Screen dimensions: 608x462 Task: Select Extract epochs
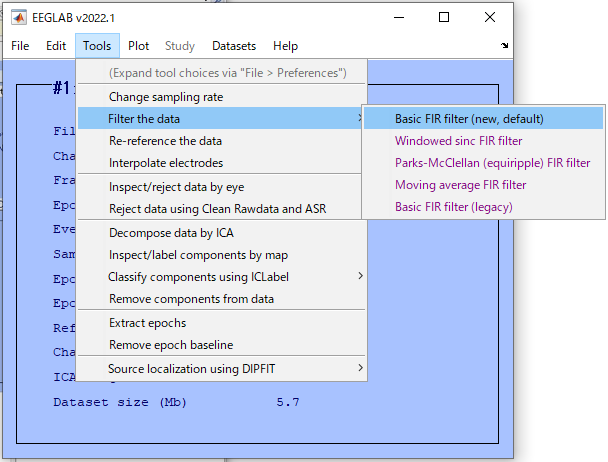tap(222, 323)
